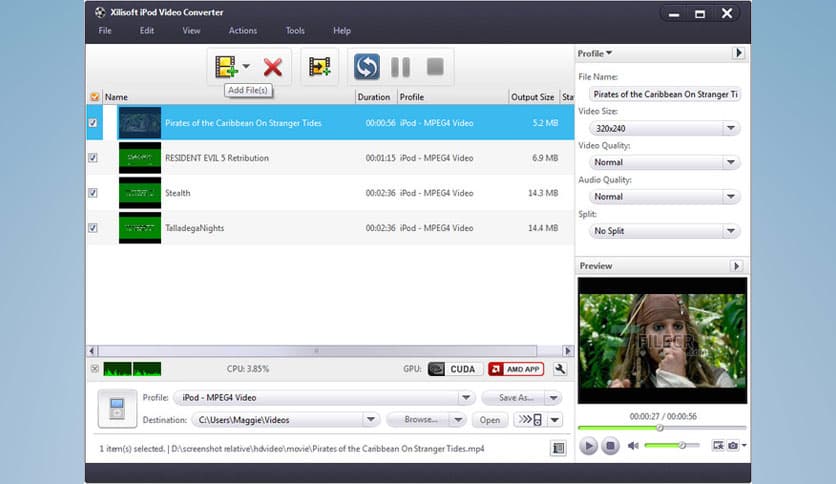836x484 pixels.
Task: Open the Save As dropdown arrow
Action: pyautogui.click(x=553, y=398)
